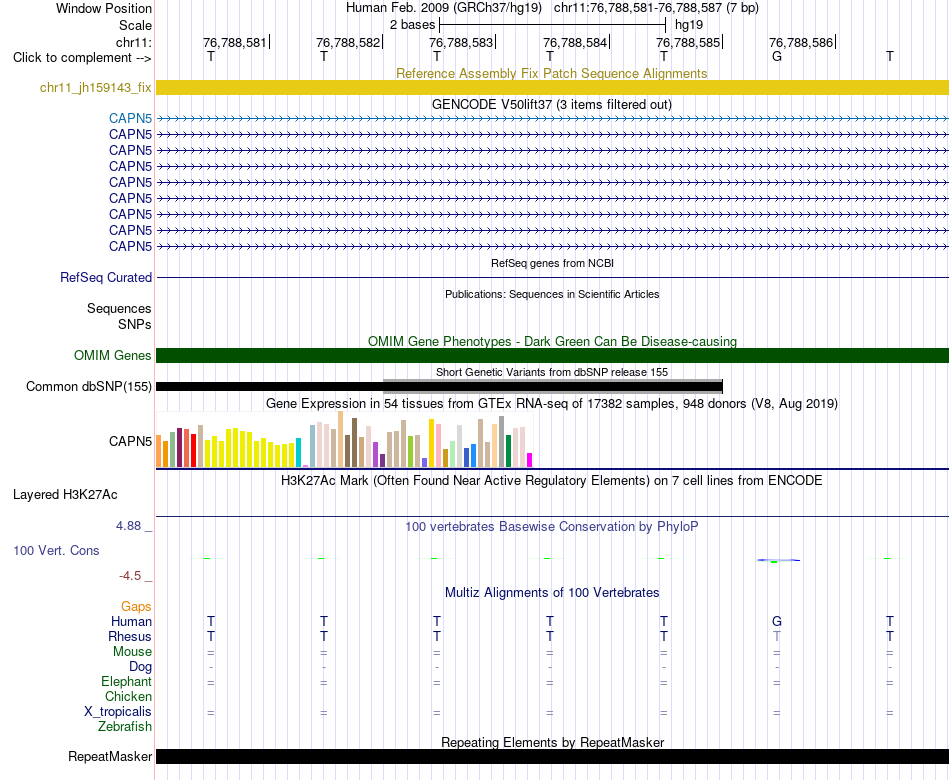Select the Human alignment row label
The width and height of the screenshot is (950, 780).
131,621
